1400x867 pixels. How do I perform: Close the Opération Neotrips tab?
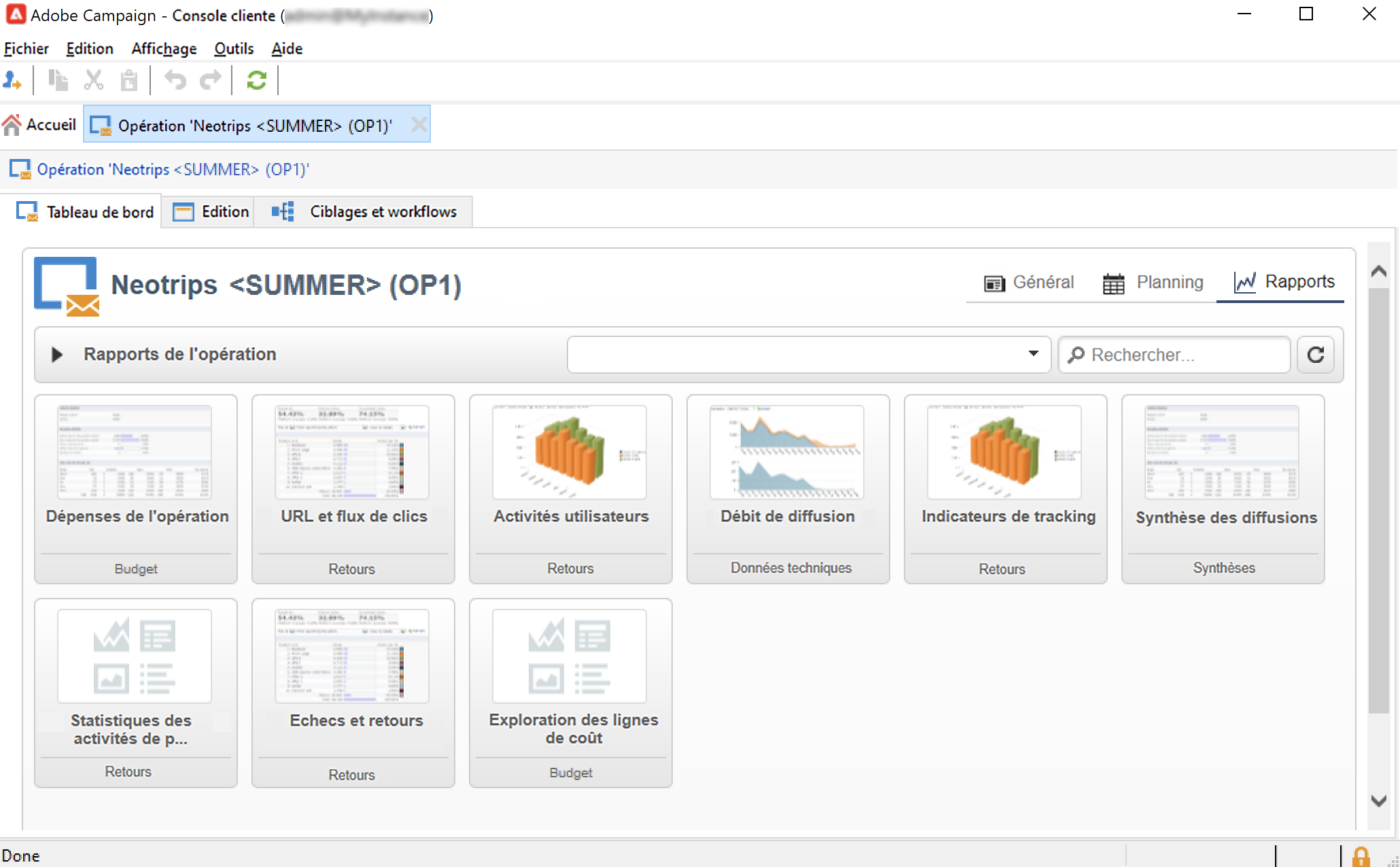tap(419, 125)
